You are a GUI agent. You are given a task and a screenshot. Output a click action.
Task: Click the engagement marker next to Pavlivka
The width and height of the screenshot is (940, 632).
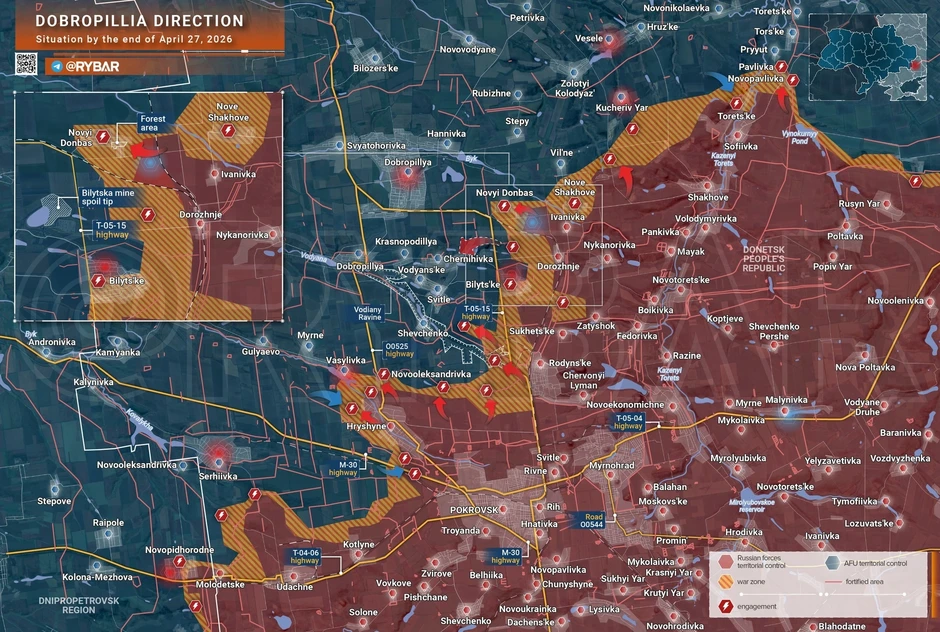coord(781,67)
